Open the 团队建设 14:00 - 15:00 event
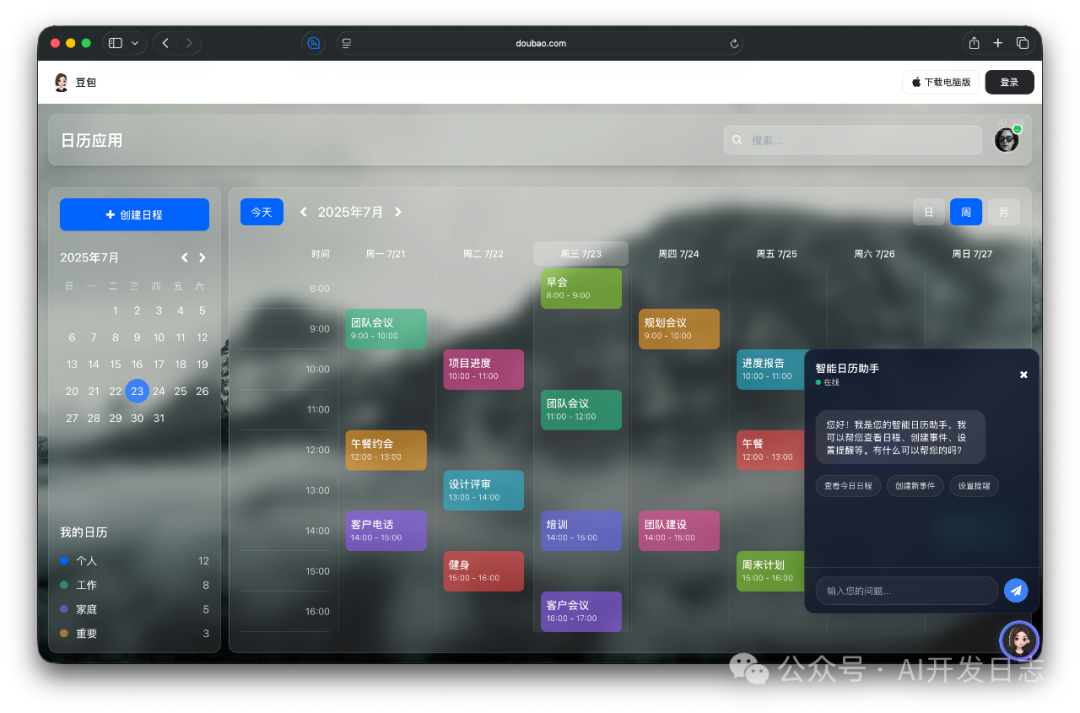1080x713 pixels. click(679, 530)
